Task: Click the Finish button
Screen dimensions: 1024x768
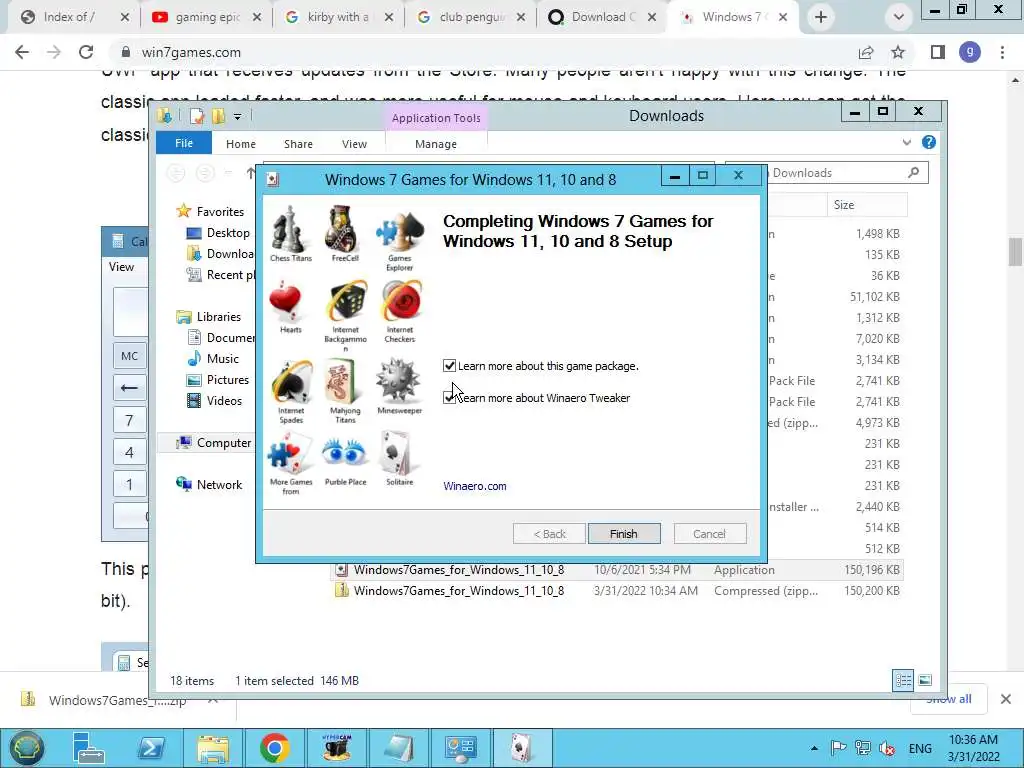Action: coord(624,534)
